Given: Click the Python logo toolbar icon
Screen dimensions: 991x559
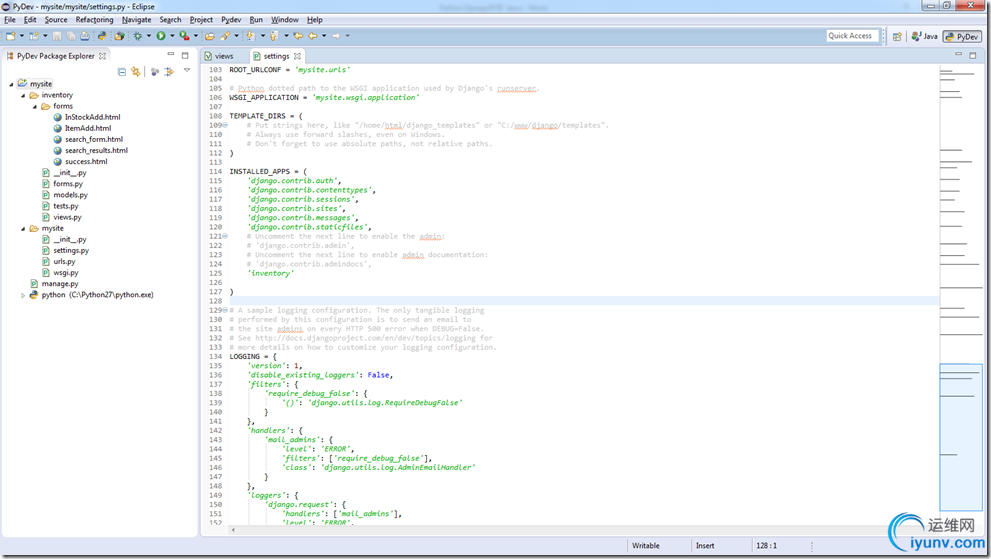Looking at the screenshot, I should (x=102, y=36).
